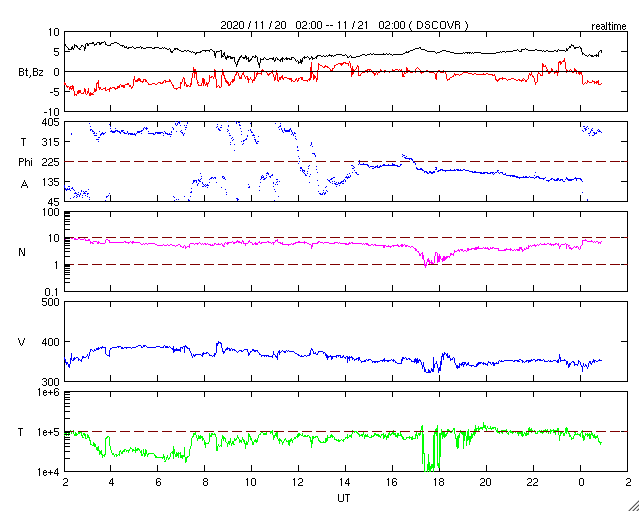Click the "1e+4" temperature tick

[50, 472]
